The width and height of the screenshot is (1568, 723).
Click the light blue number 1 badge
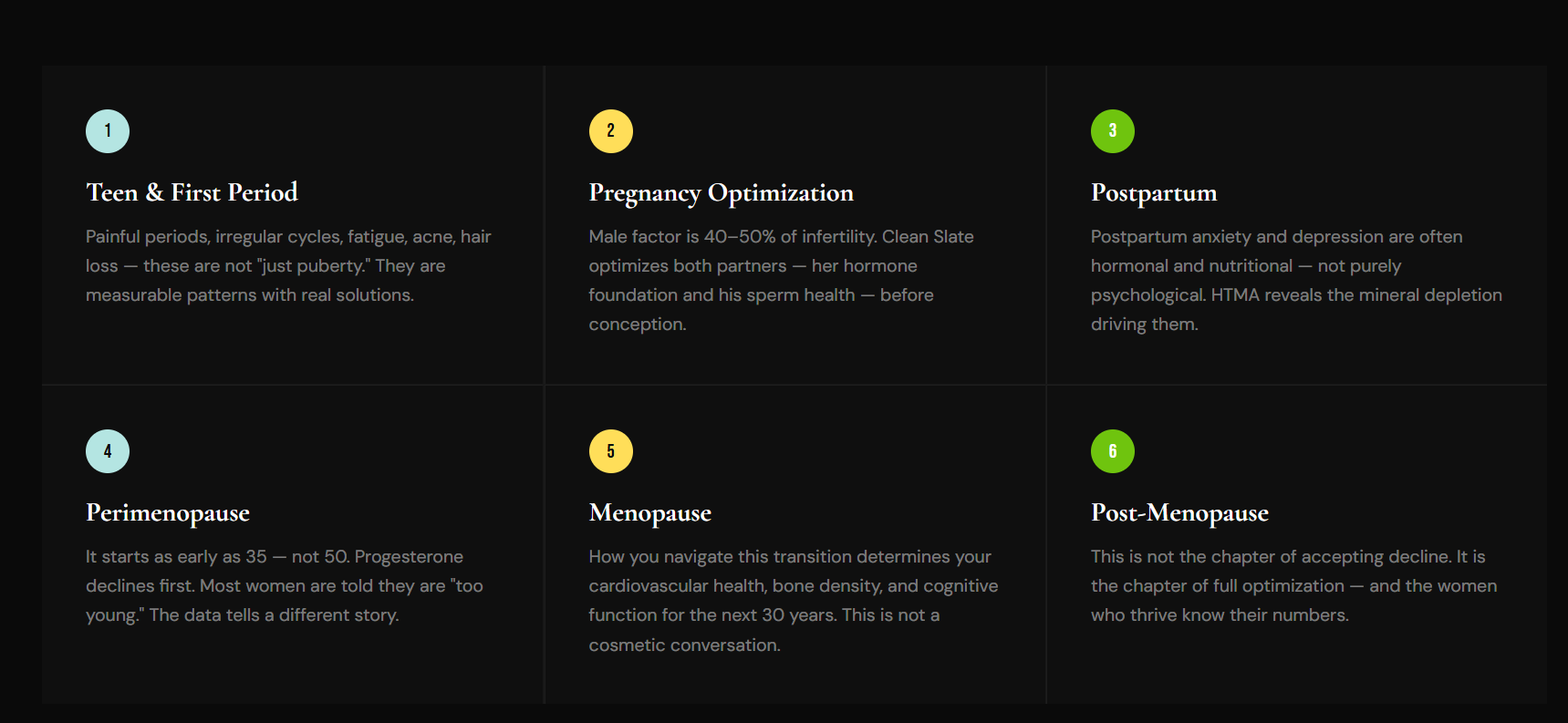click(x=108, y=131)
